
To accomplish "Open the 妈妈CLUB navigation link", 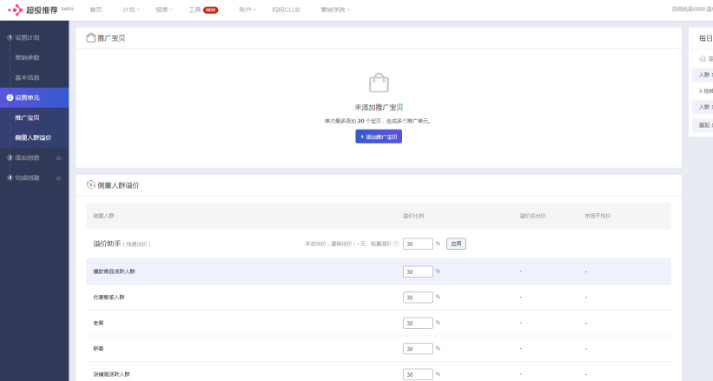I will (x=286, y=10).
